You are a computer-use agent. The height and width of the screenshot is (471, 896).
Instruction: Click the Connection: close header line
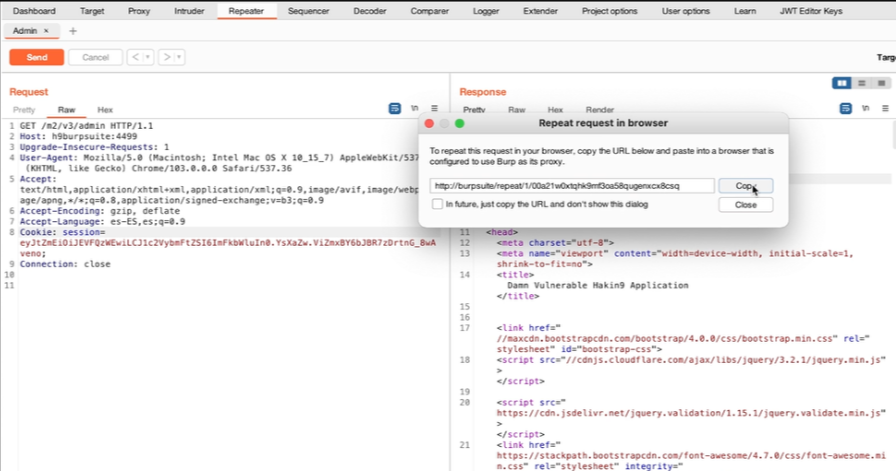(x=65, y=264)
